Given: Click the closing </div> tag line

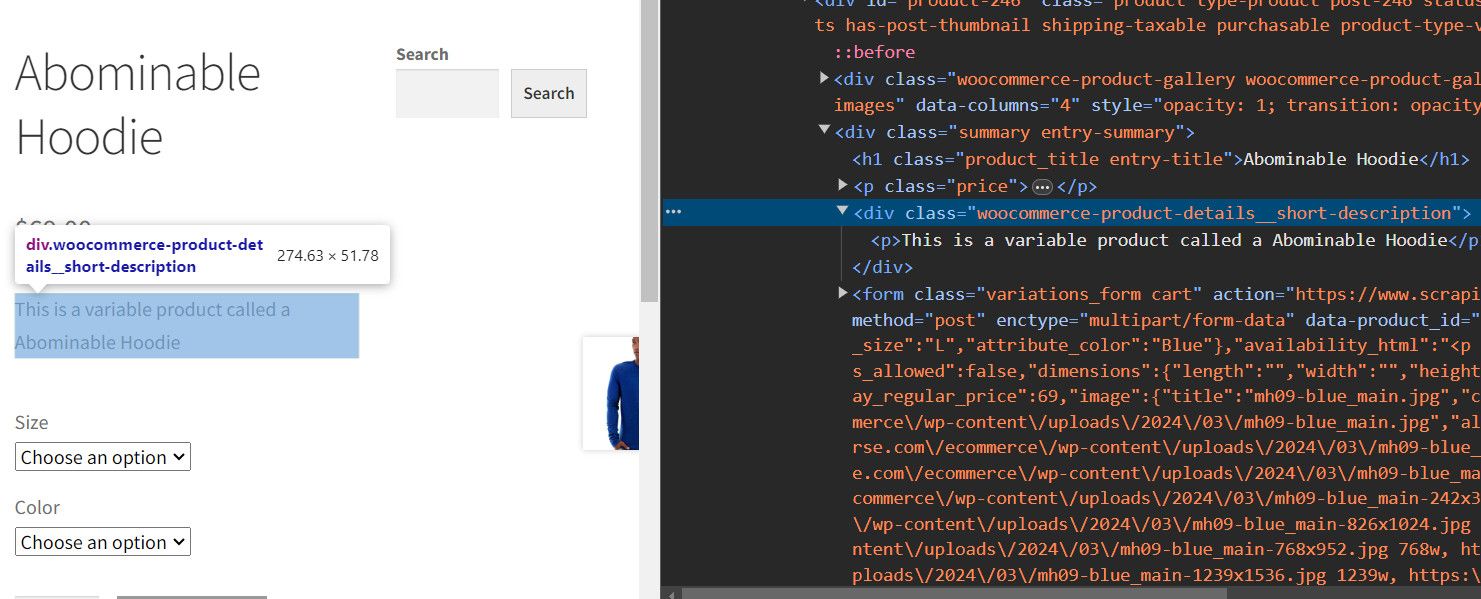Looking at the screenshot, I should tap(882, 267).
